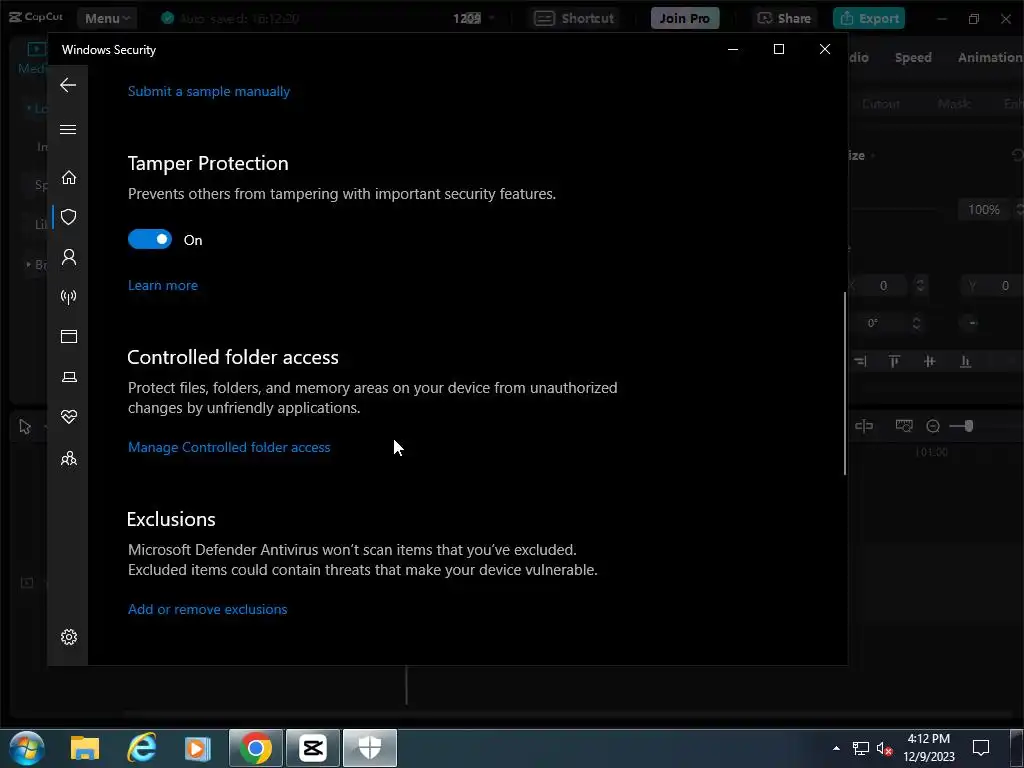The height and width of the screenshot is (768, 1024).
Task: Go back in Windows Security
Action: click(x=68, y=85)
